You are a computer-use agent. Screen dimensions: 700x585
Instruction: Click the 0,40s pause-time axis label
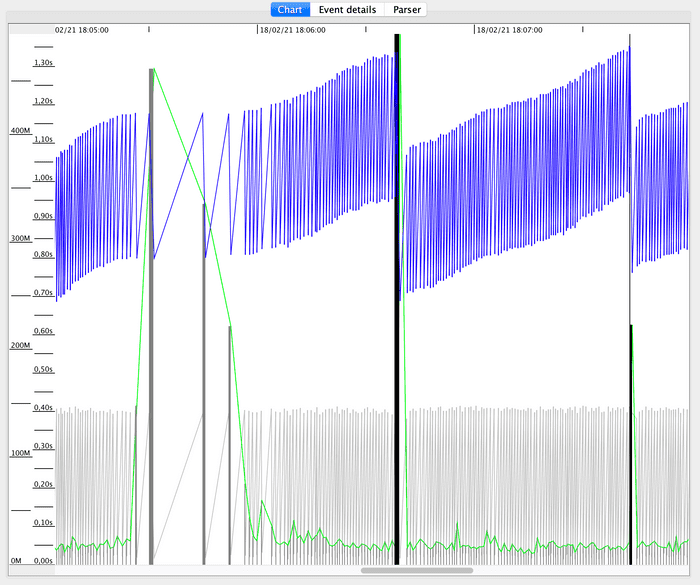coord(43,408)
